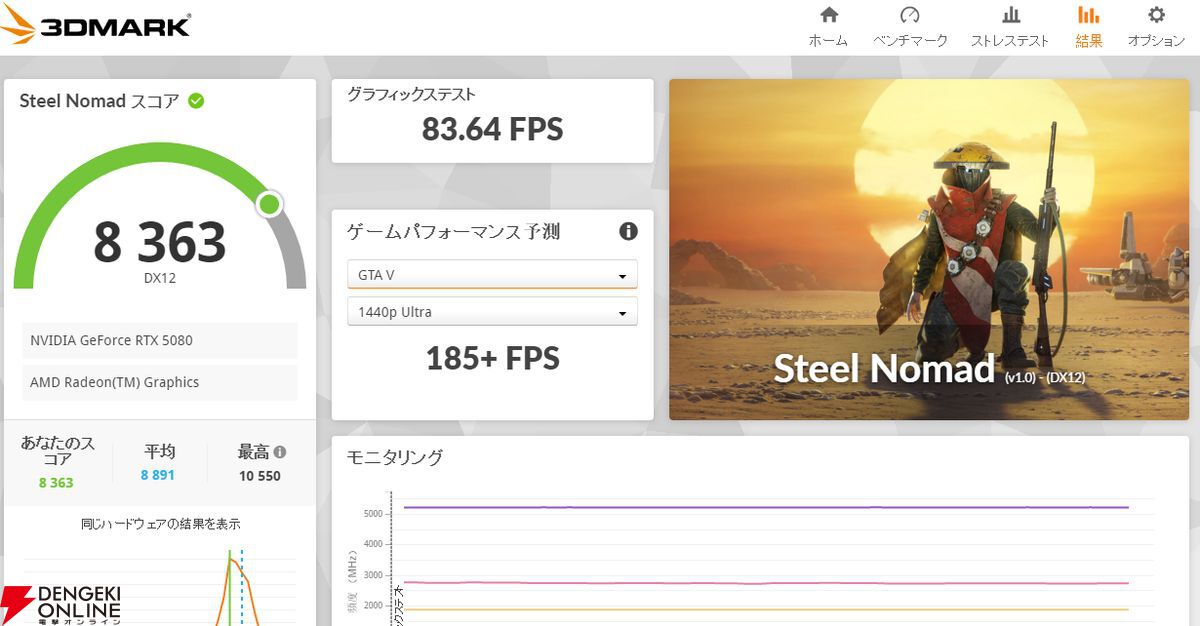Viewport: 1200px width, 626px height.
Task: Click NVIDIA GeForce RTX 5080 entry
Action: coord(160,340)
